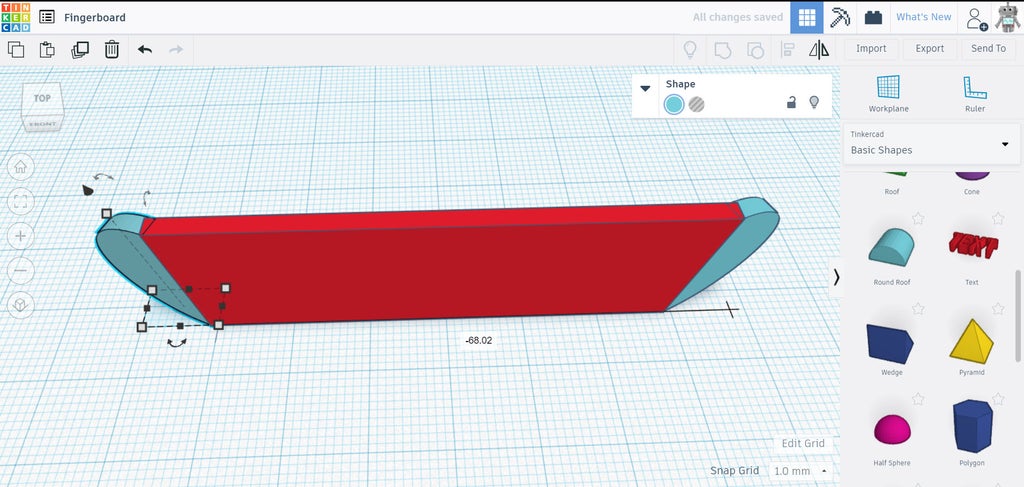
Task: Fit all in view
Action: pyautogui.click(x=20, y=202)
